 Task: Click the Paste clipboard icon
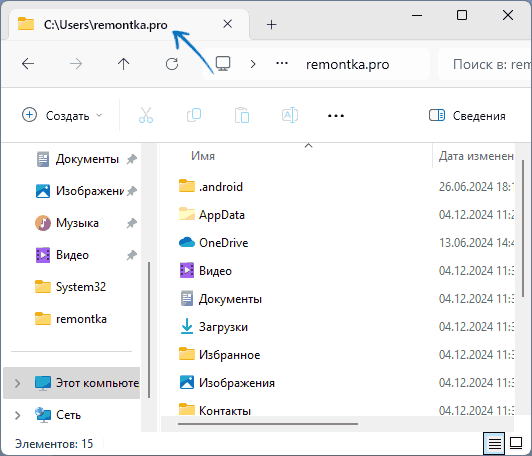242,115
